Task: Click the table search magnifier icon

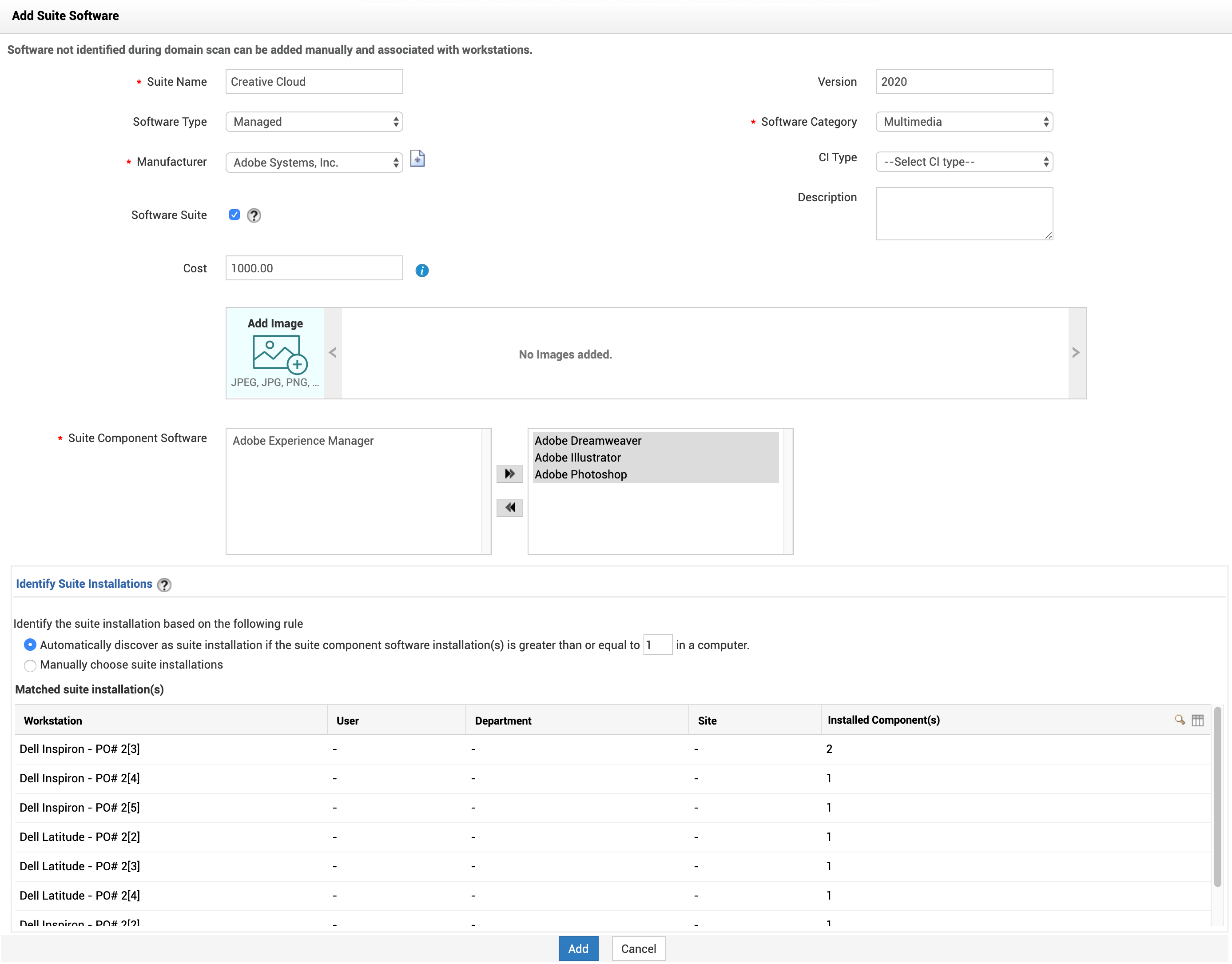Action: click(x=1179, y=720)
